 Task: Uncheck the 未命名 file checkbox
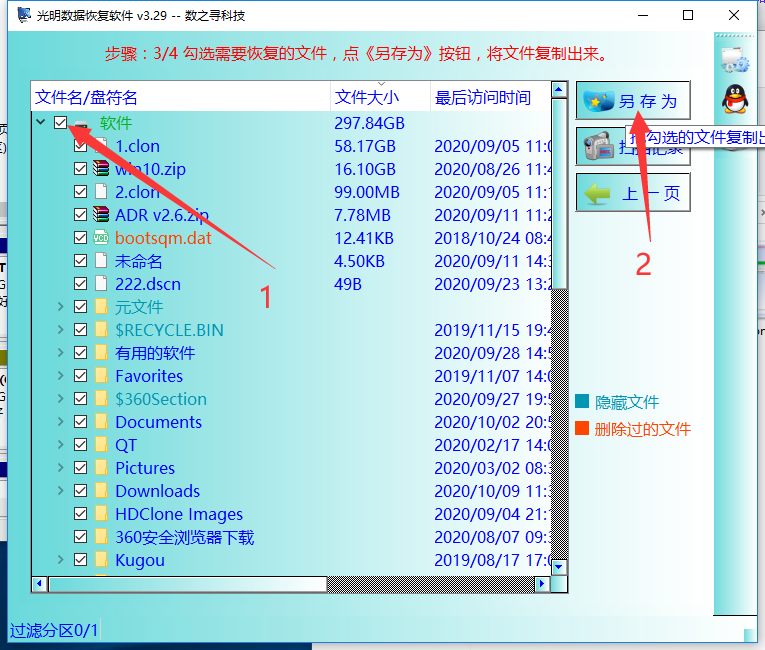81,261
